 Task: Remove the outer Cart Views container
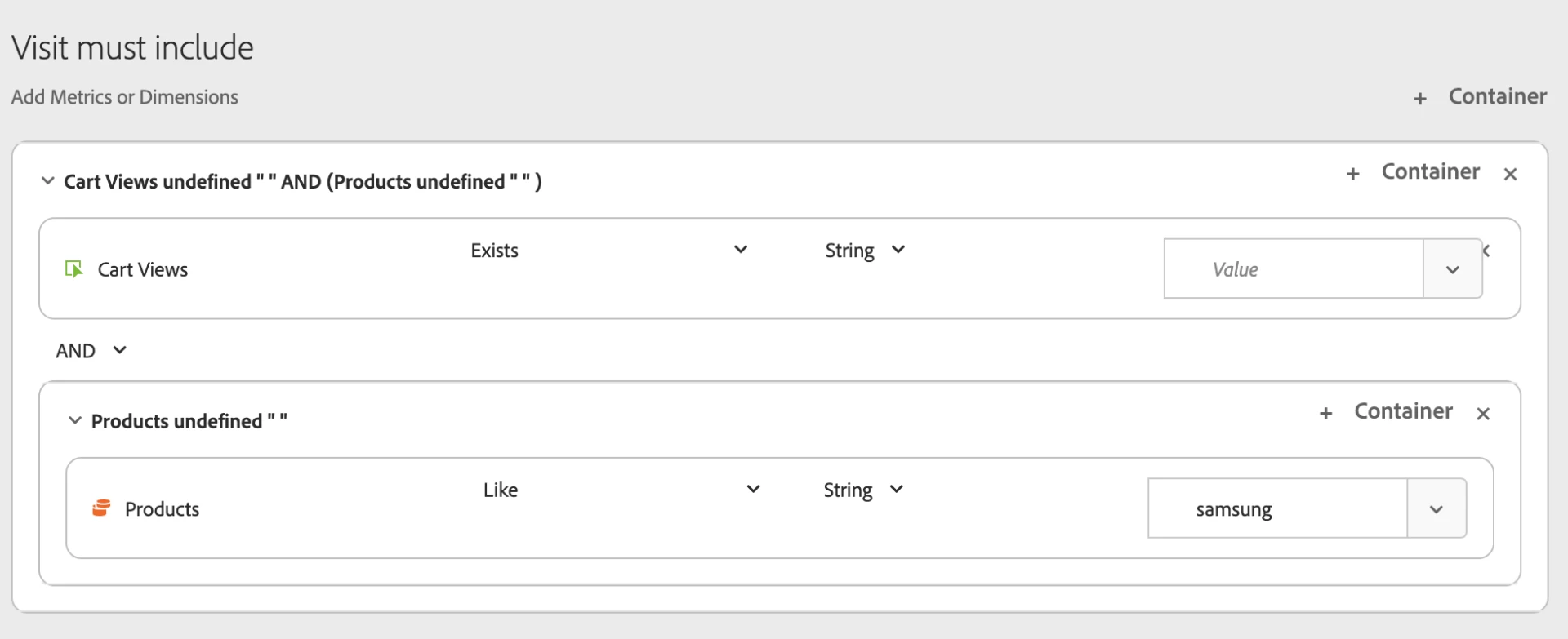(x=1510, y=174)
